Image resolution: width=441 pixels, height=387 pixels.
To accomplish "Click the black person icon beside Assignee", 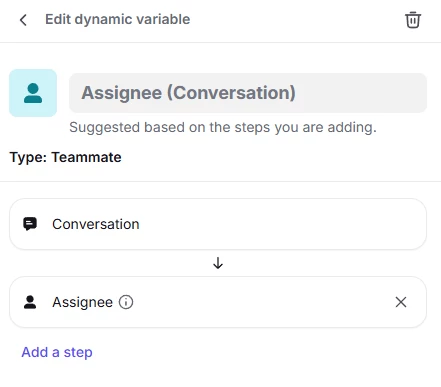I will (30, 302).
